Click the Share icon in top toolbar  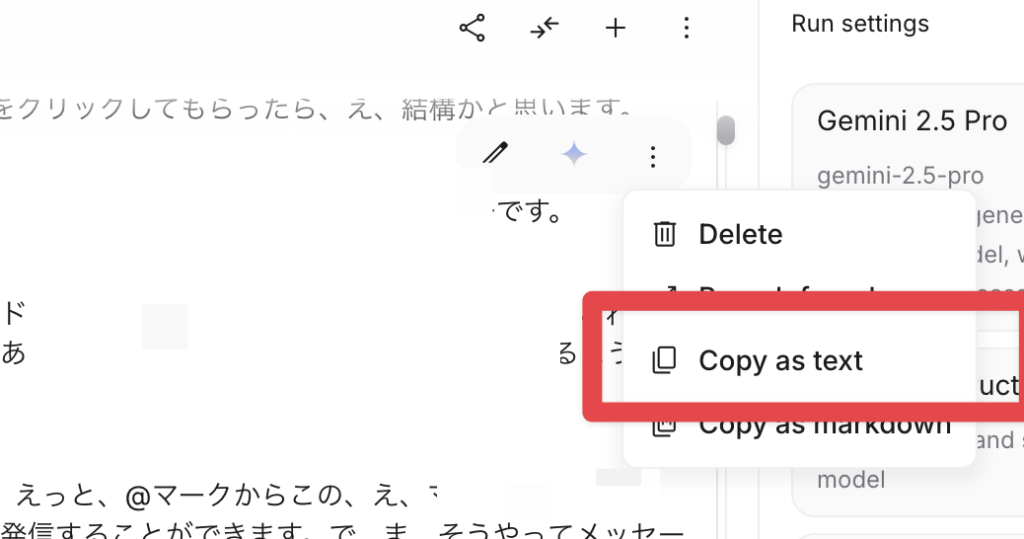[x=472, y=28]
